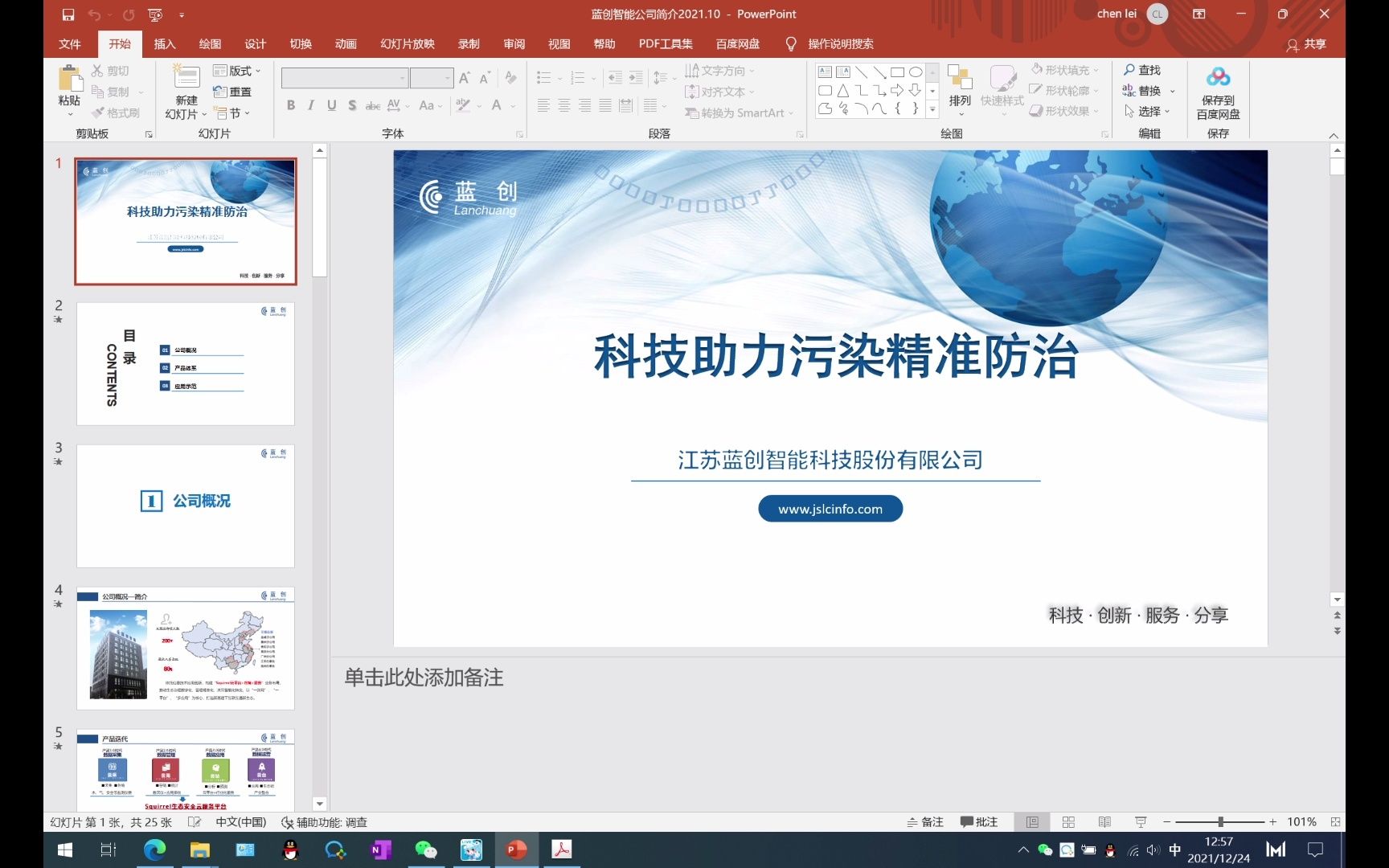Switch to the PDF toolset tab
The height and width of the screenshot is (868, 1389).
[666, 43]
